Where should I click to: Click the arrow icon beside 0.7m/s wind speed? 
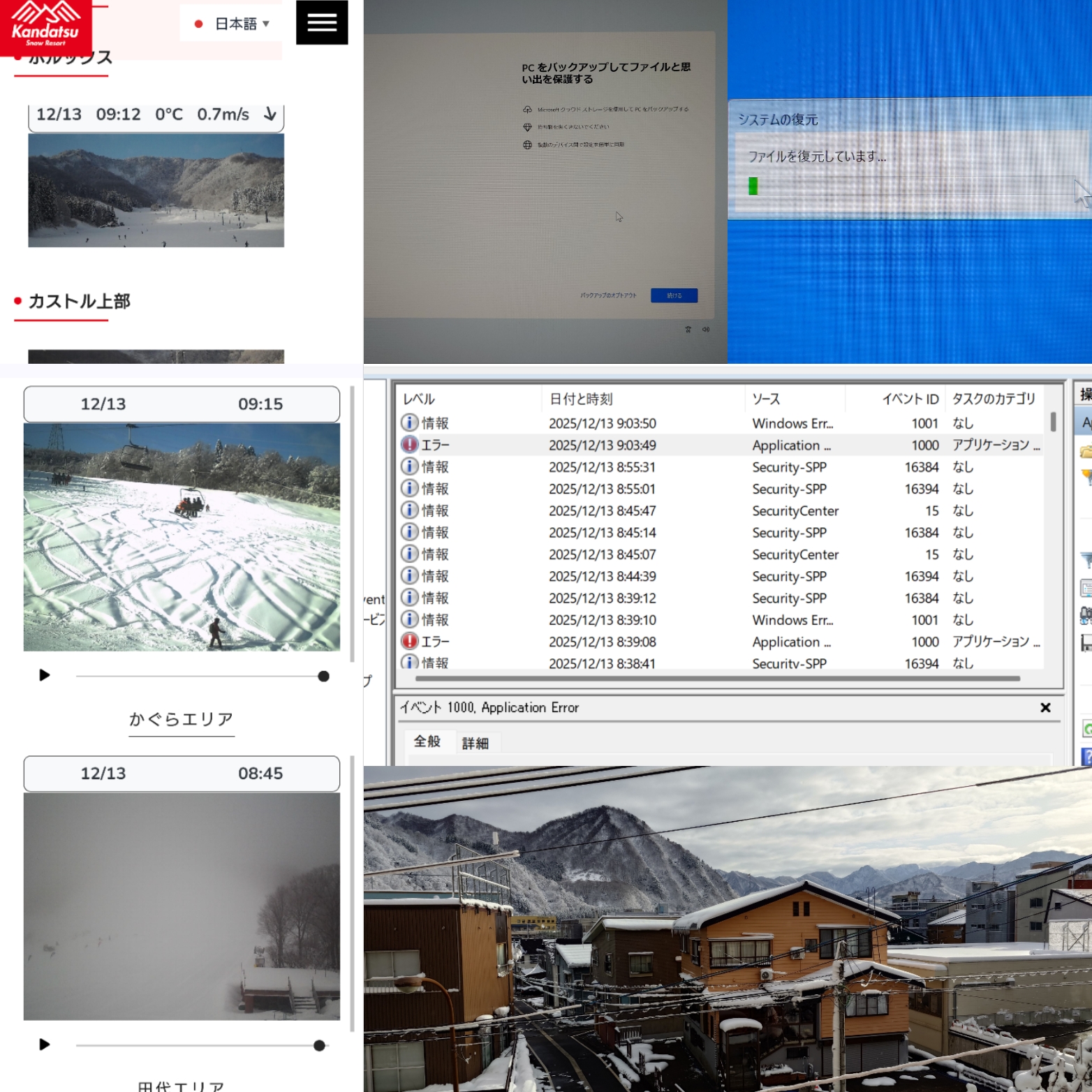tap(270, 114)
